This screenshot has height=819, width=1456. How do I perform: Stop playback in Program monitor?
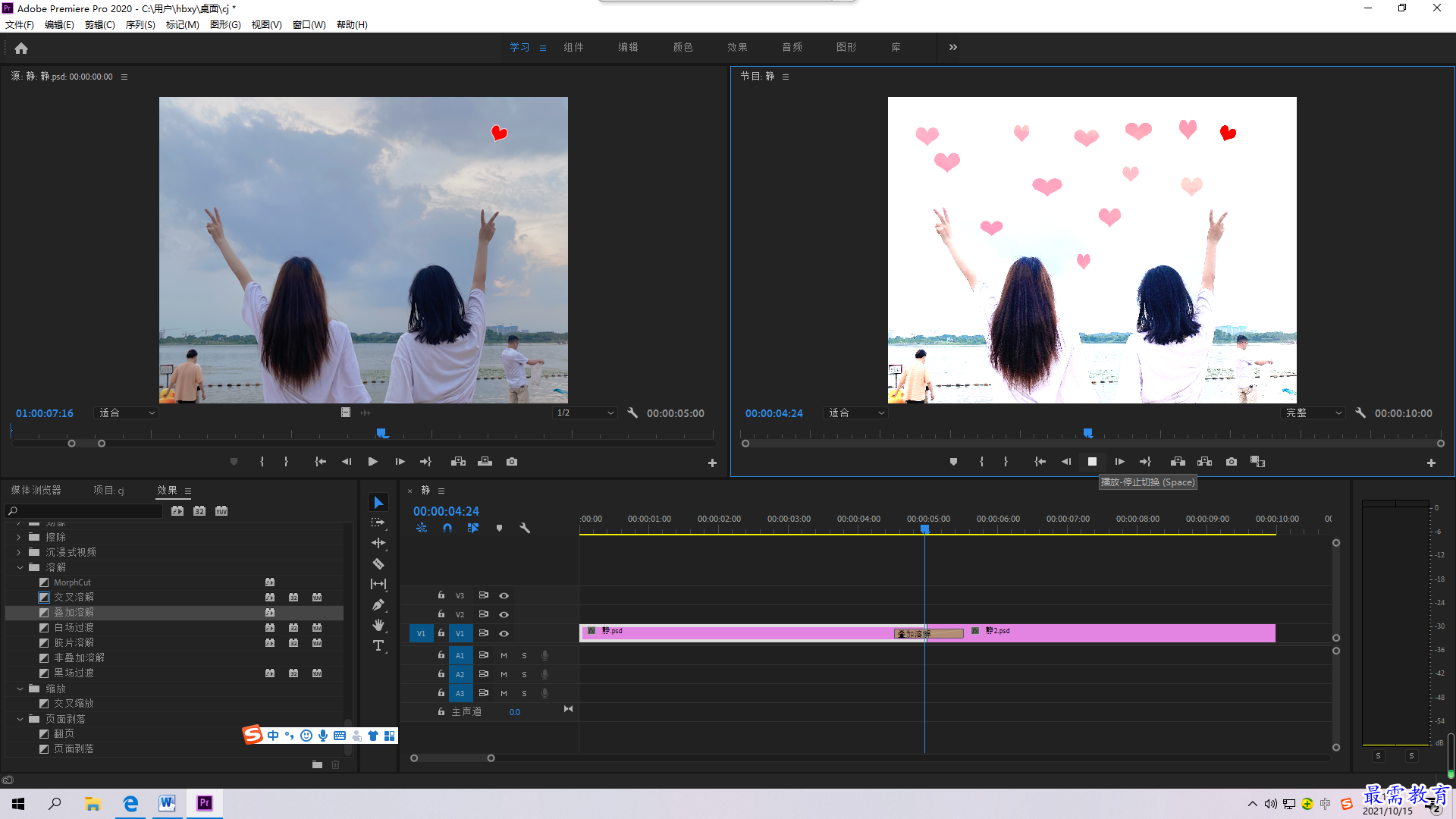[x=1092, y=462]
